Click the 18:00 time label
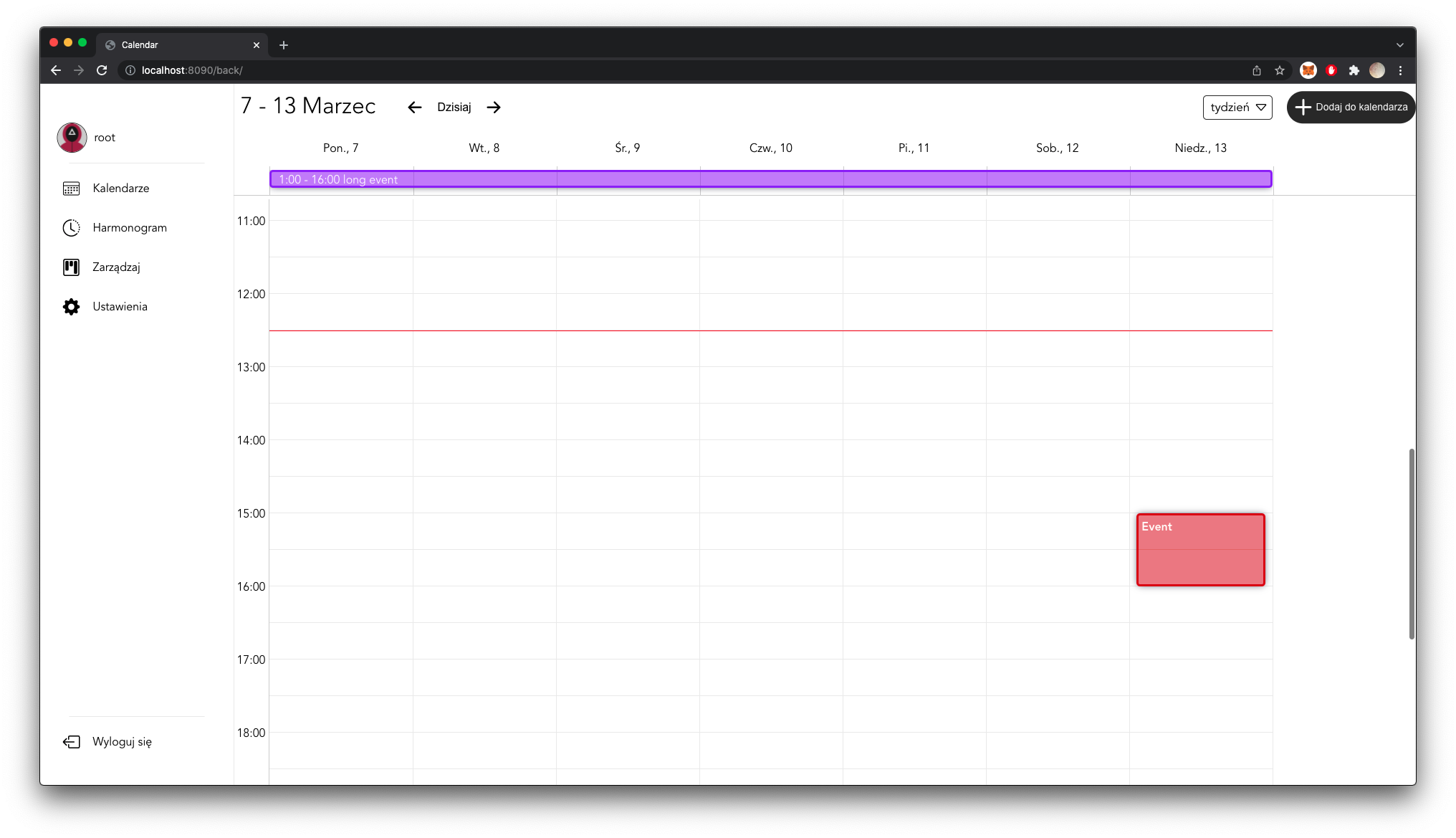This screenshot has width=1456, height=838. [252, 733]
